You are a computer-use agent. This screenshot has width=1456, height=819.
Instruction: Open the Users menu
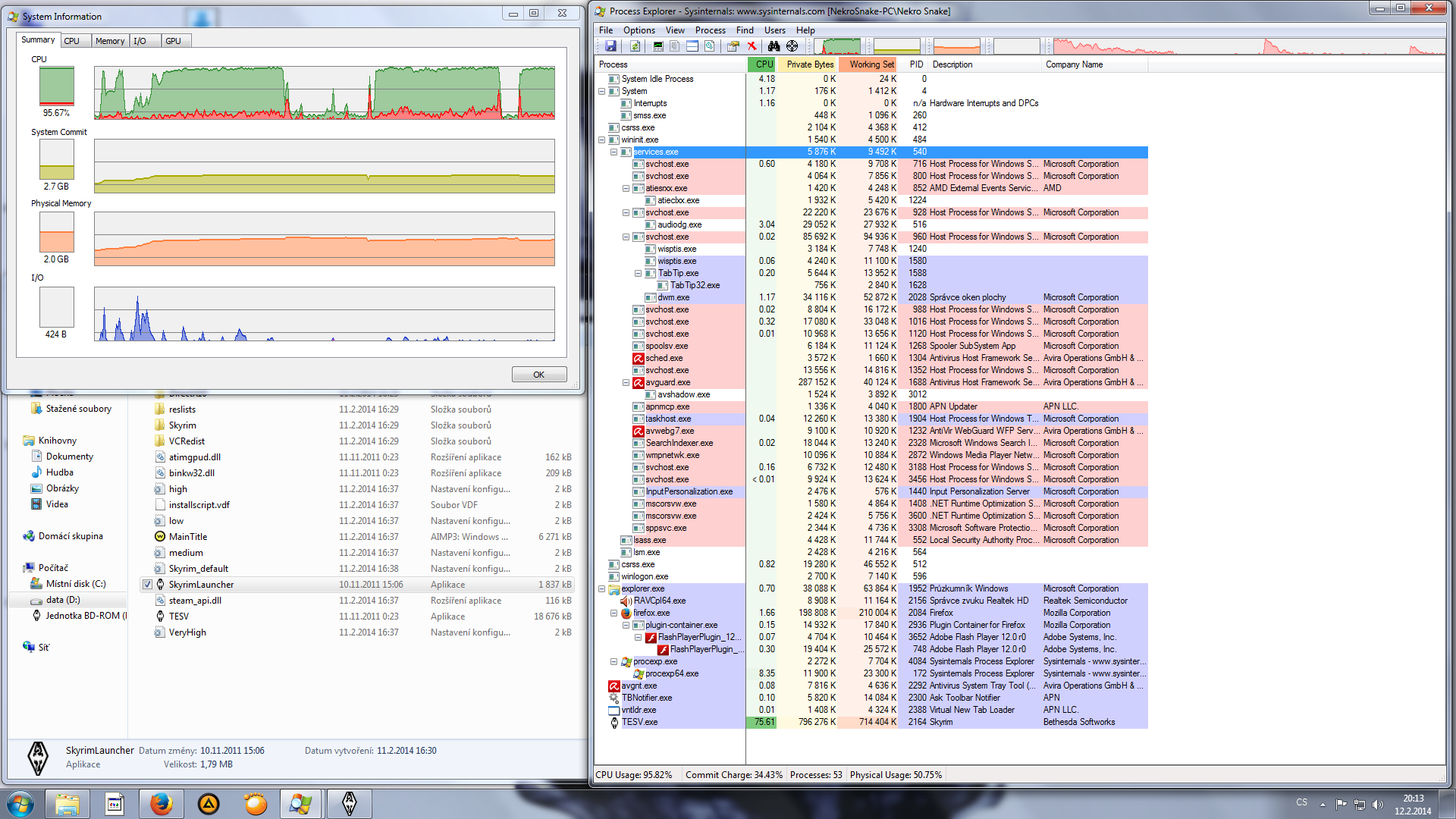[775, 30]
